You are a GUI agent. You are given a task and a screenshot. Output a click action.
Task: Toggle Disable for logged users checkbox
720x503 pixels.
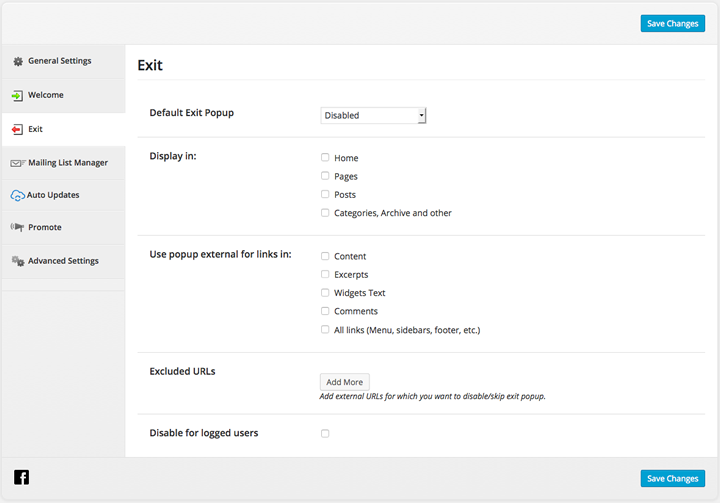click(325, 433)
